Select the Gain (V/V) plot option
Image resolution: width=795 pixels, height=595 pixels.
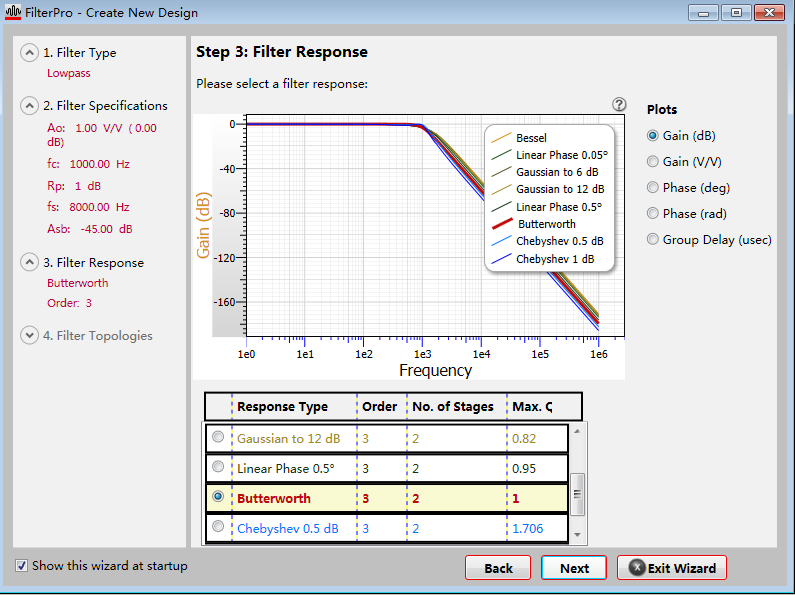(x=653, y=162)
